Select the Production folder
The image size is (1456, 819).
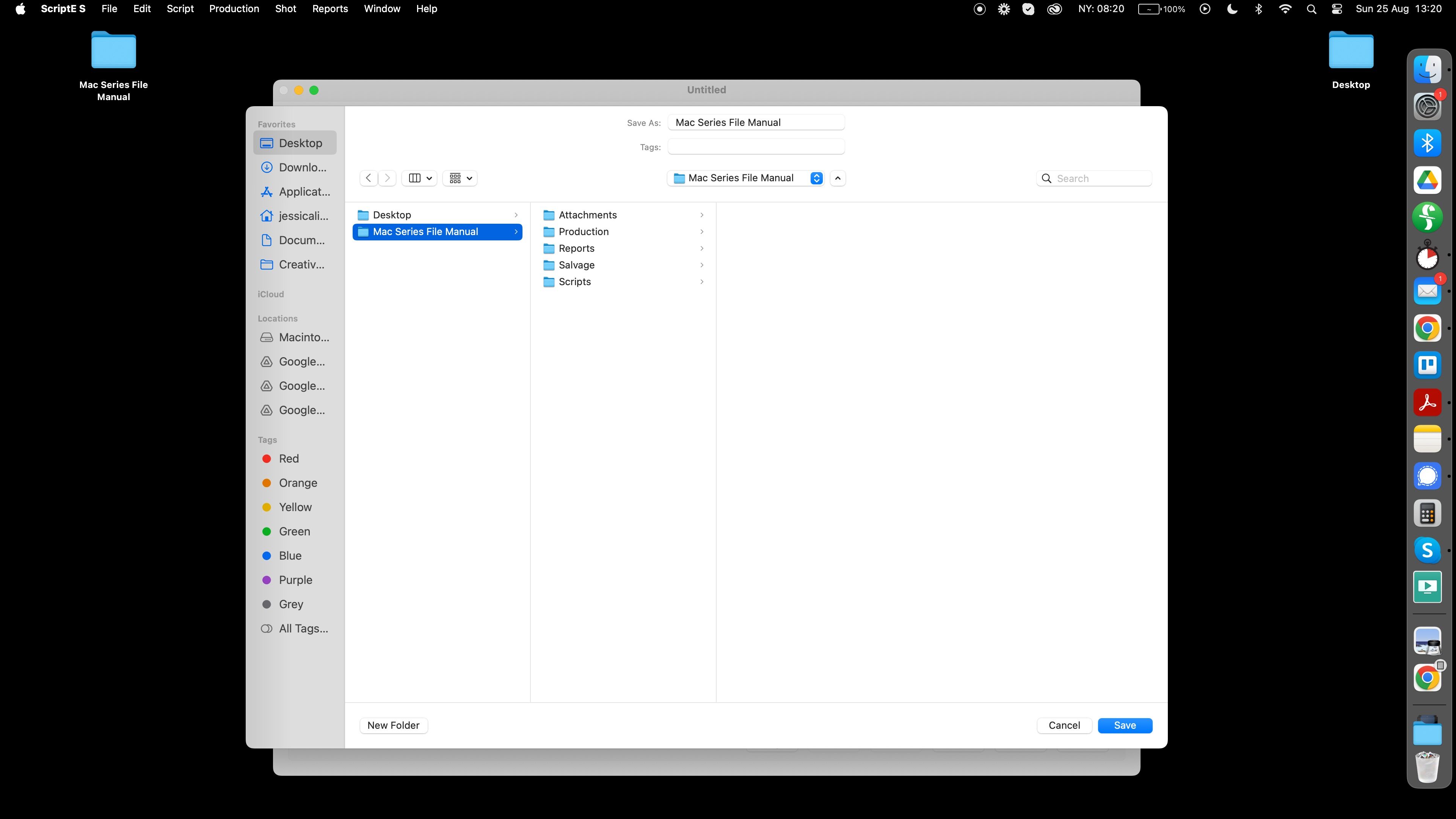pos(583,232)
